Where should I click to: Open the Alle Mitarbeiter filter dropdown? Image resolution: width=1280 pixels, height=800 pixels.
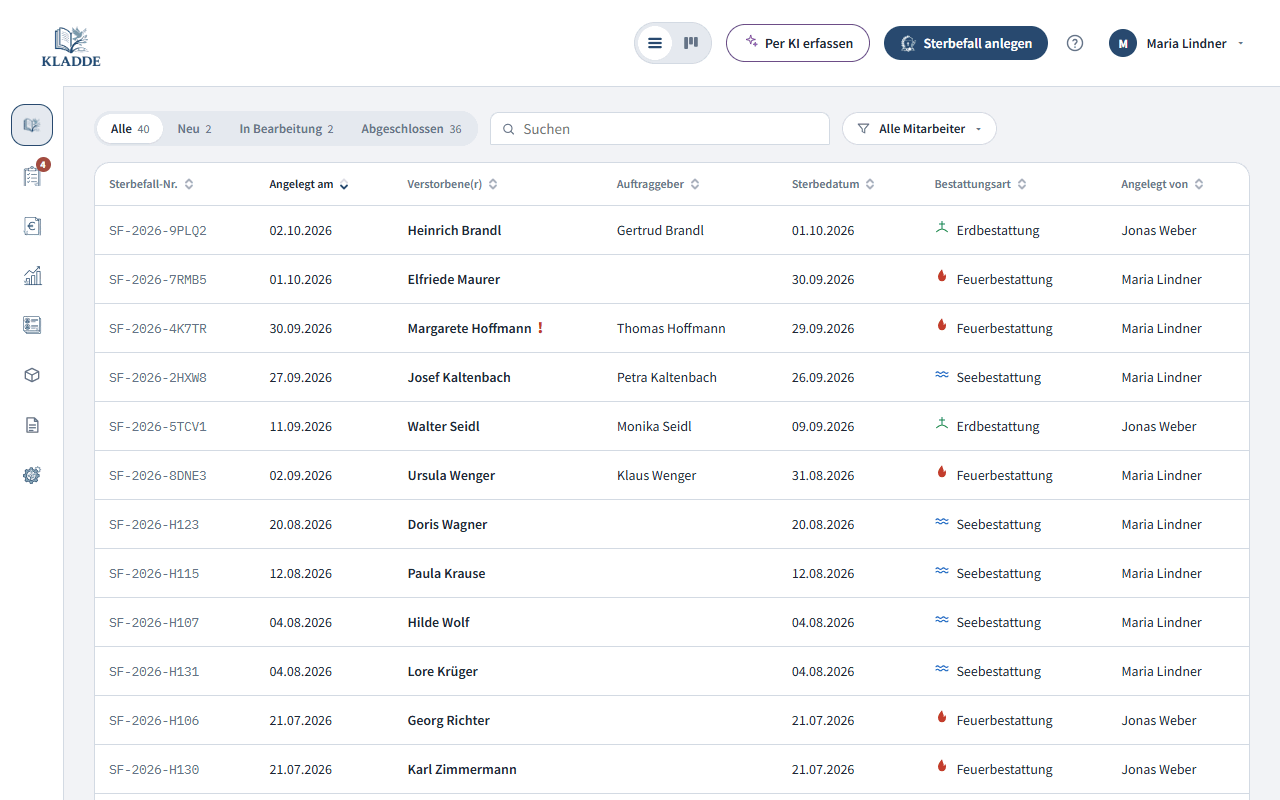[x=919, y=129]
